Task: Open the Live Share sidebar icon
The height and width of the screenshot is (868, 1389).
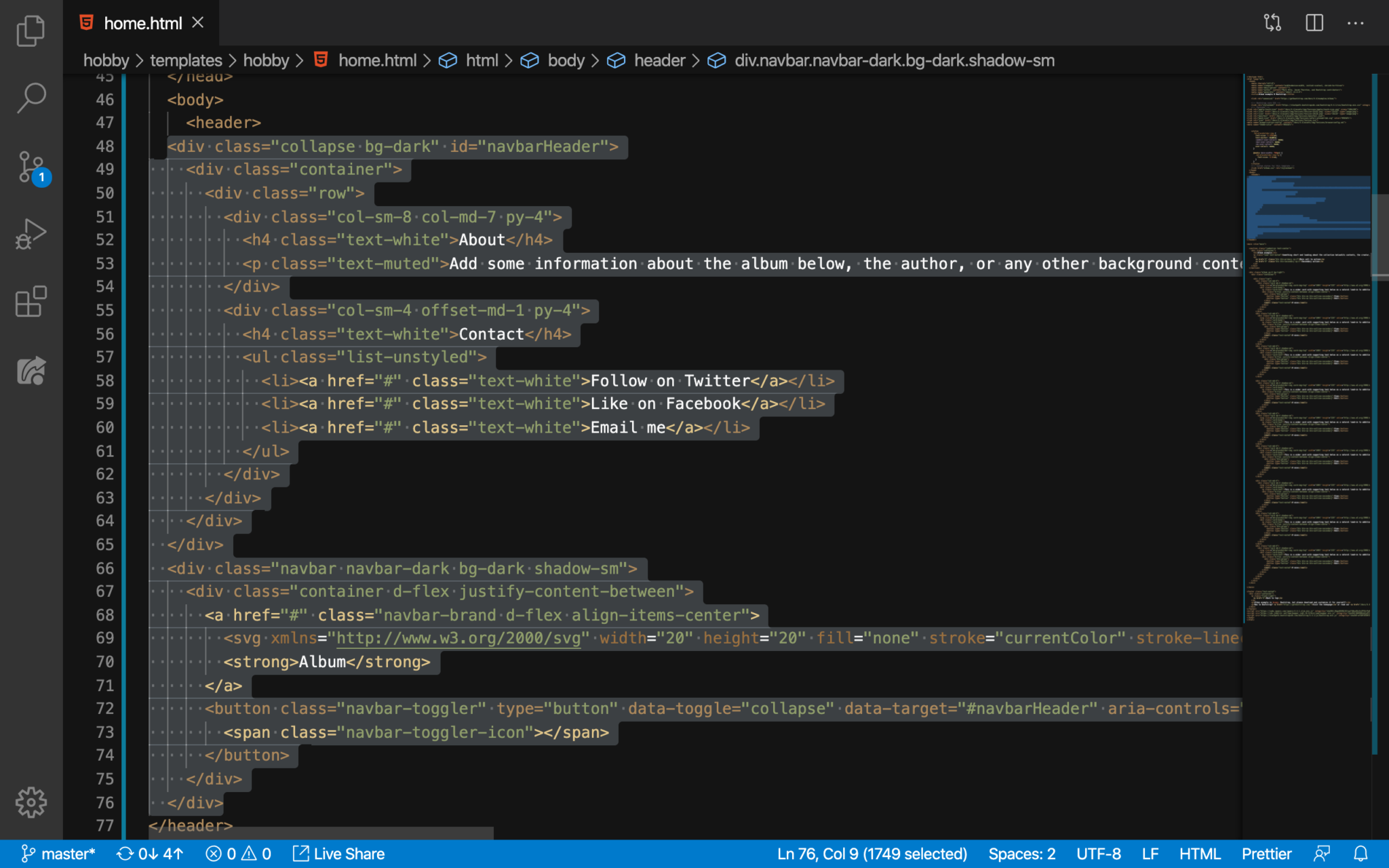Action: click(x=31, y=369)
